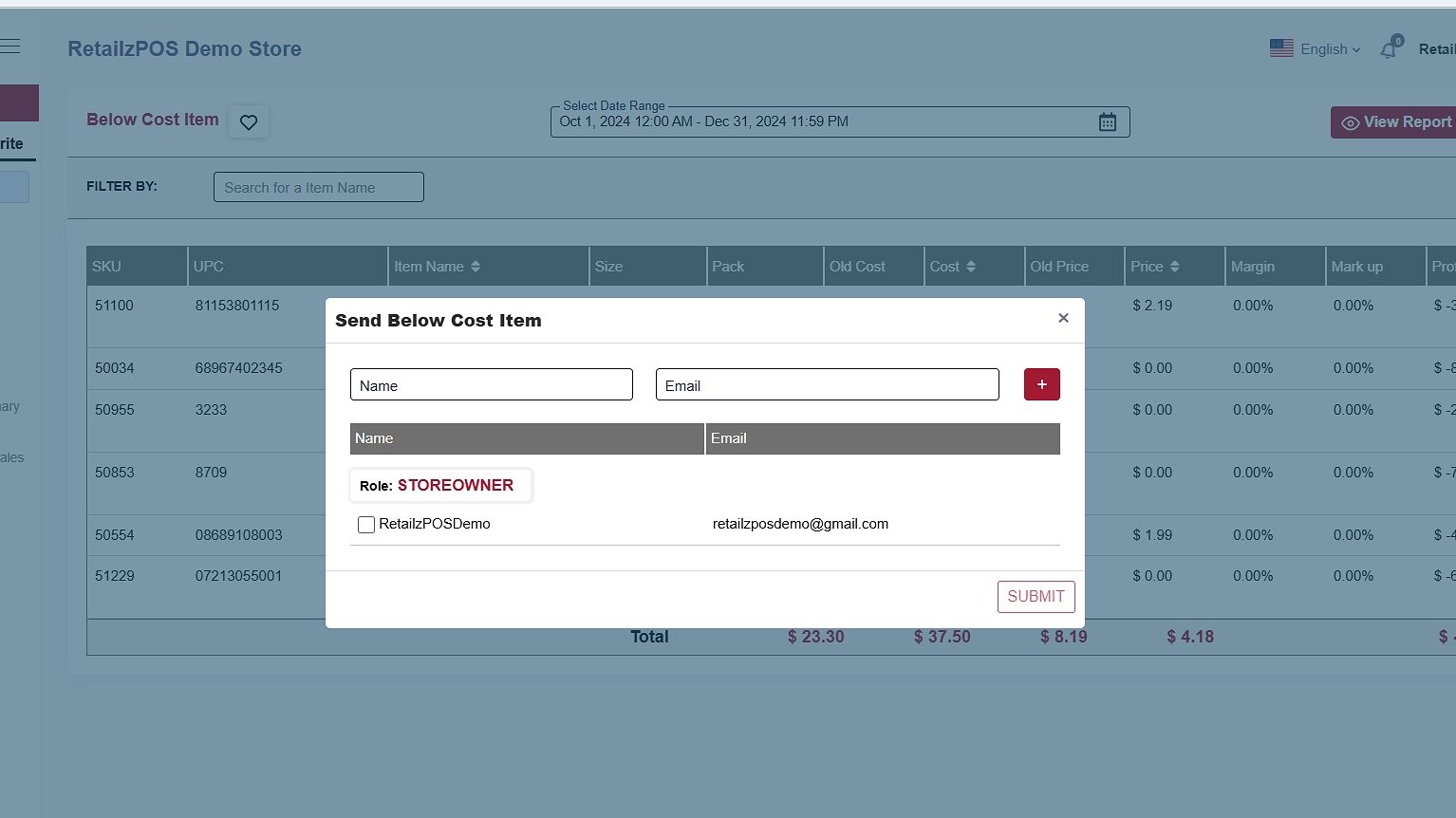Sort by Item Name column arrows
The width and height of the screenshot is (1456, 818).
click(476, 267)
